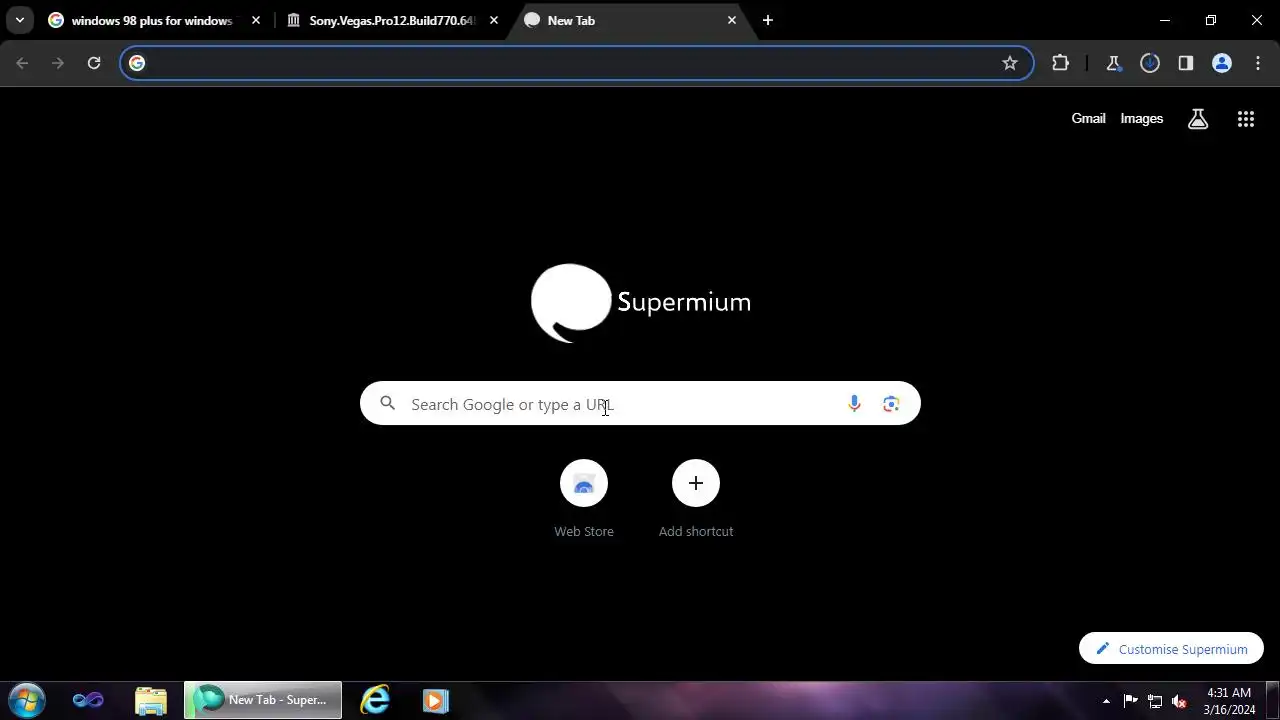Click the Add shortcut button

tap(696, 499)
